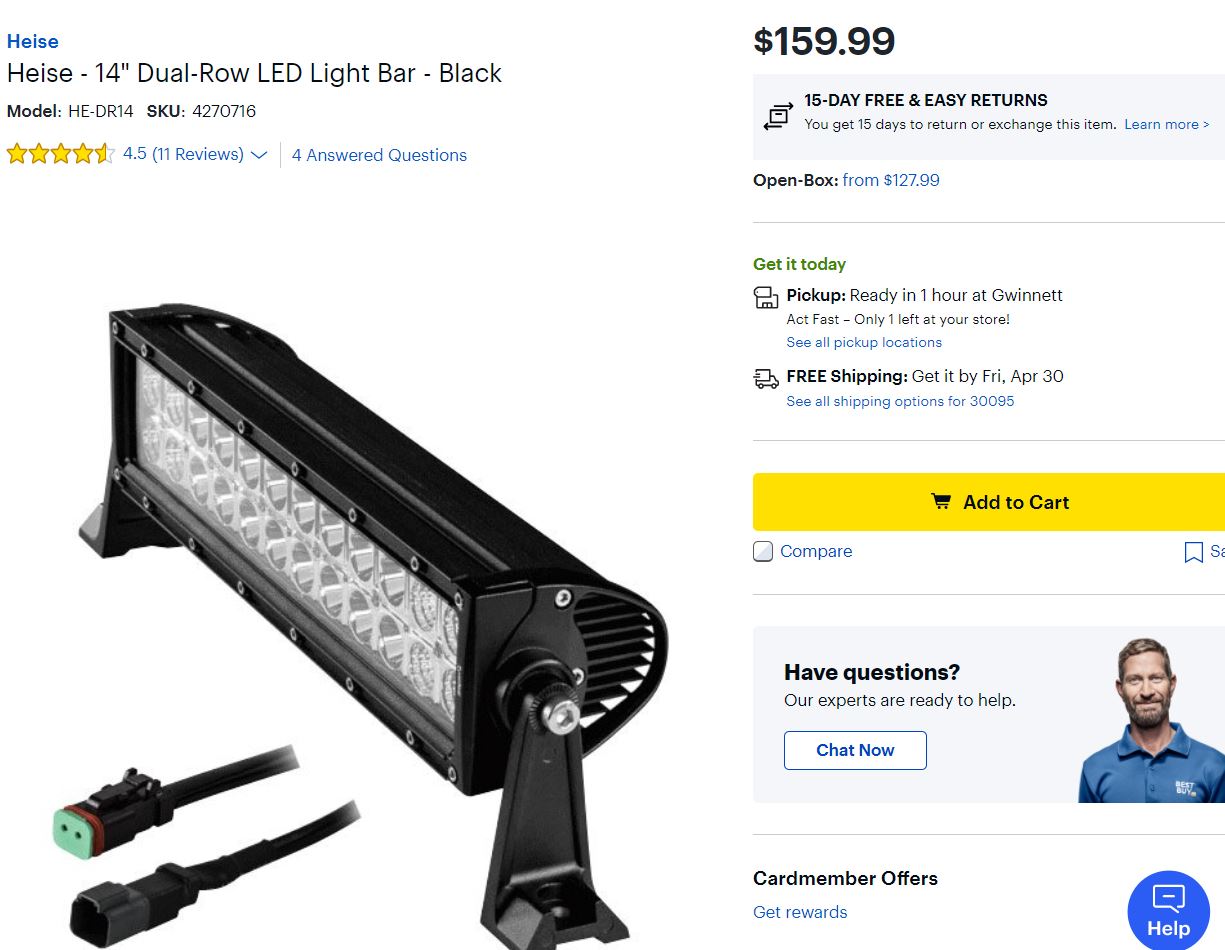1225x950 pixels.
Task: Click the shopping cart icon on Add to Cart
Action: [x=941, y=502]
